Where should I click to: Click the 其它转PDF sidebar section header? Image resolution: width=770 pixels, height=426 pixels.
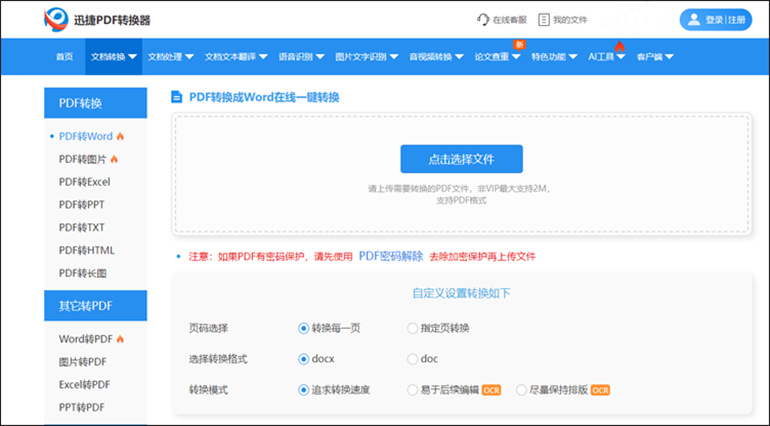95,306
